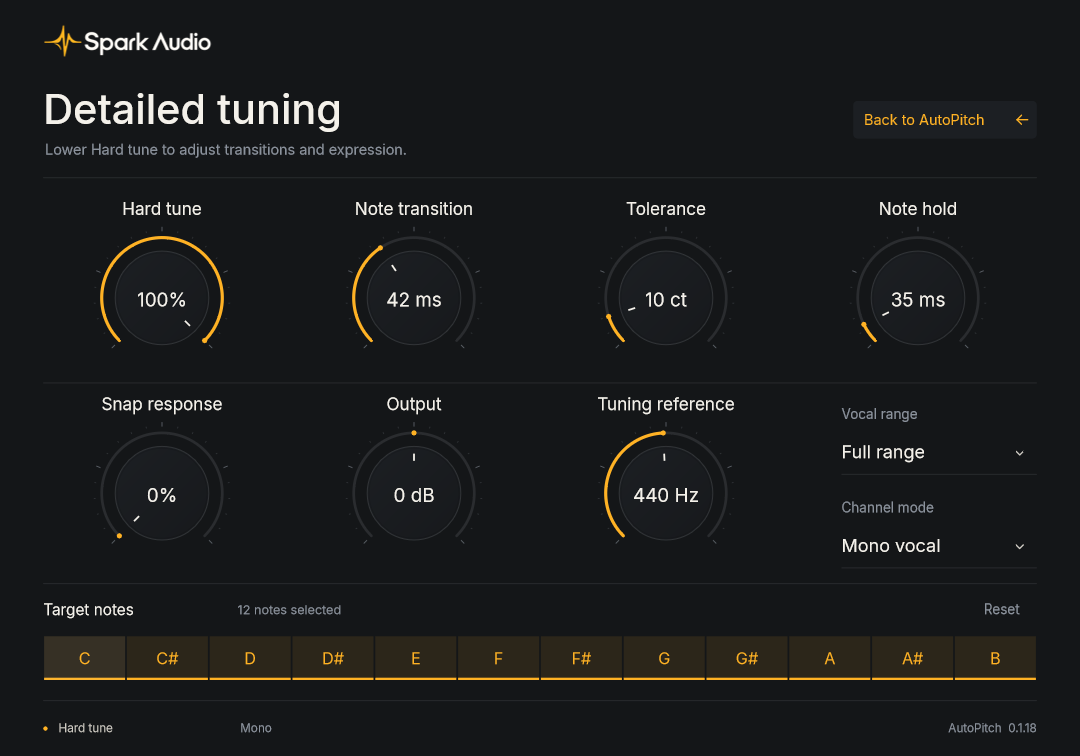Screen dimensions: 1080x756
Task: Click the '12 notes selected' text
Action: coord(289,610)
